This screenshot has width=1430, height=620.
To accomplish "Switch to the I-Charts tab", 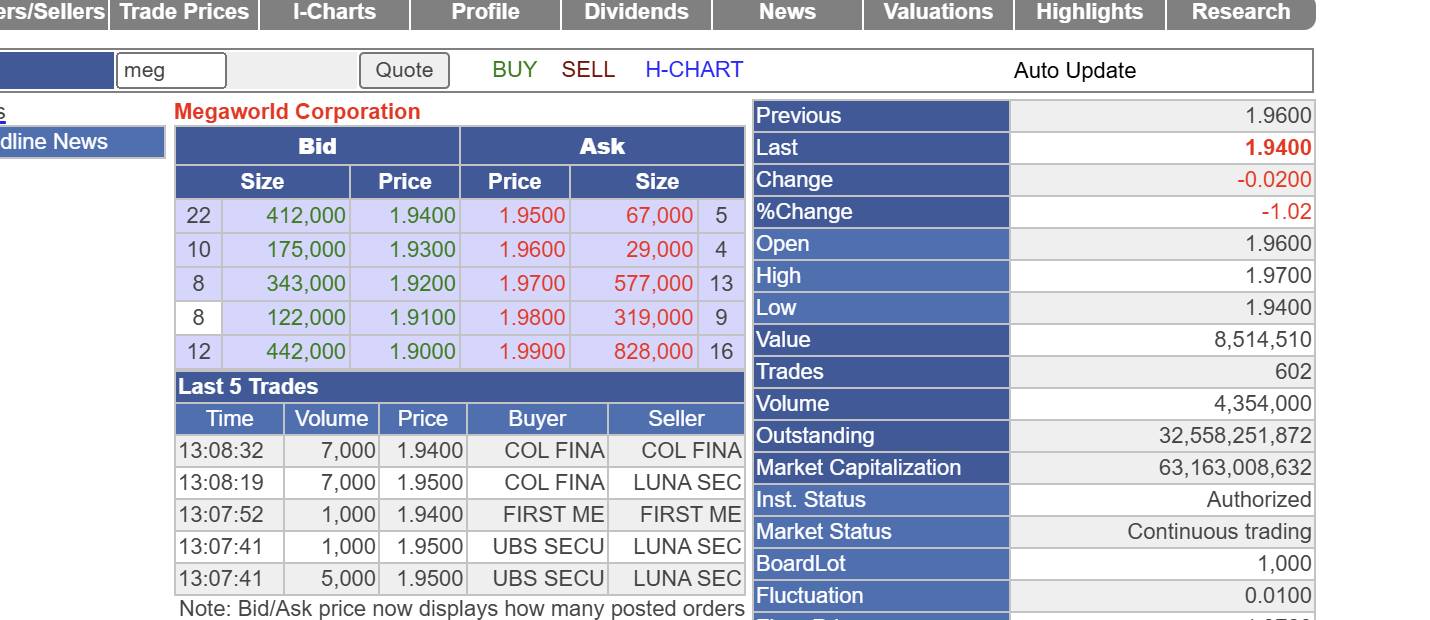I will 334,12.
